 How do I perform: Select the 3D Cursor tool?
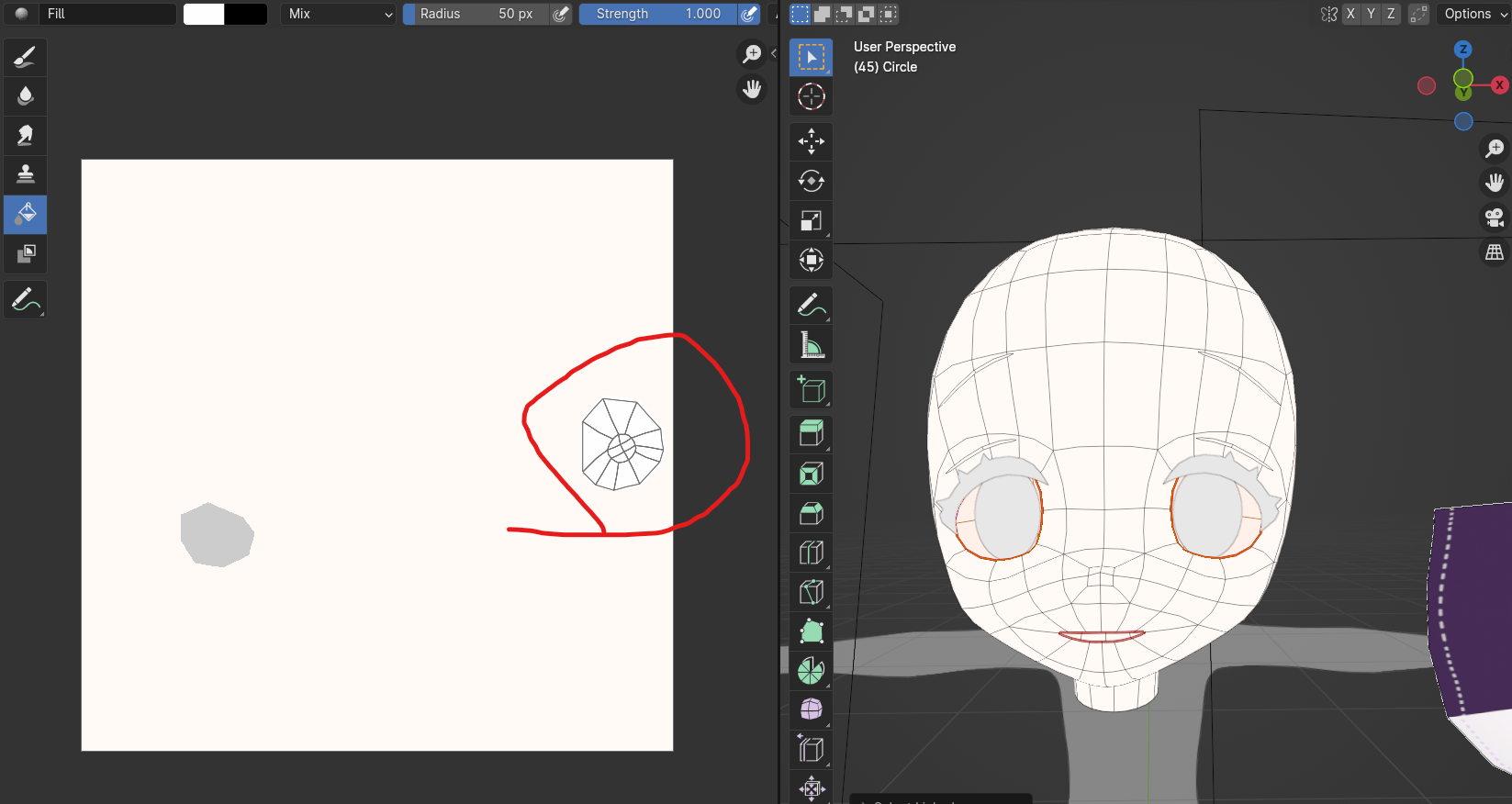tap(812, 96)
